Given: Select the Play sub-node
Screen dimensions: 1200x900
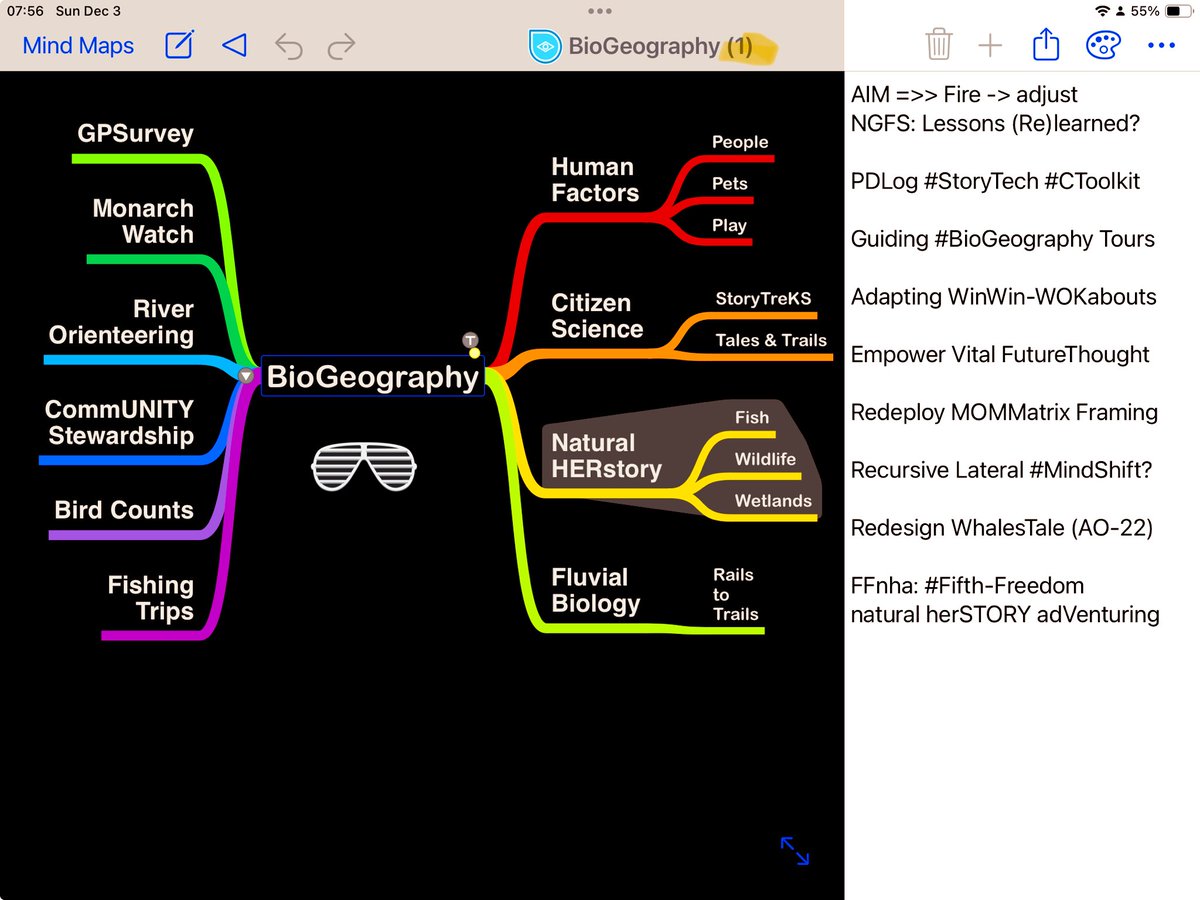Looking at the screenshot, I should [729, 225].
